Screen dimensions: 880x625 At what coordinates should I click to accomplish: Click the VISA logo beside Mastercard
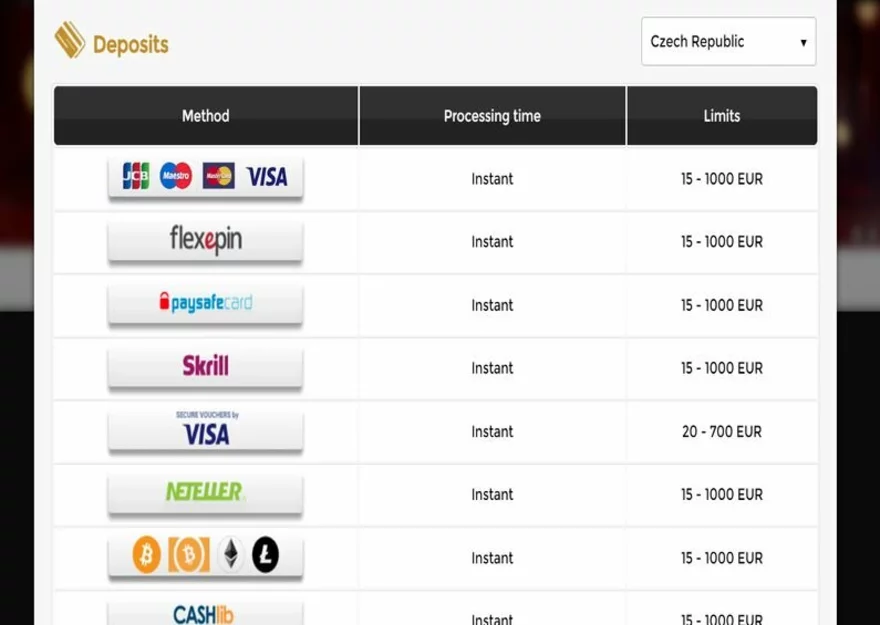[x=266, y=177]
